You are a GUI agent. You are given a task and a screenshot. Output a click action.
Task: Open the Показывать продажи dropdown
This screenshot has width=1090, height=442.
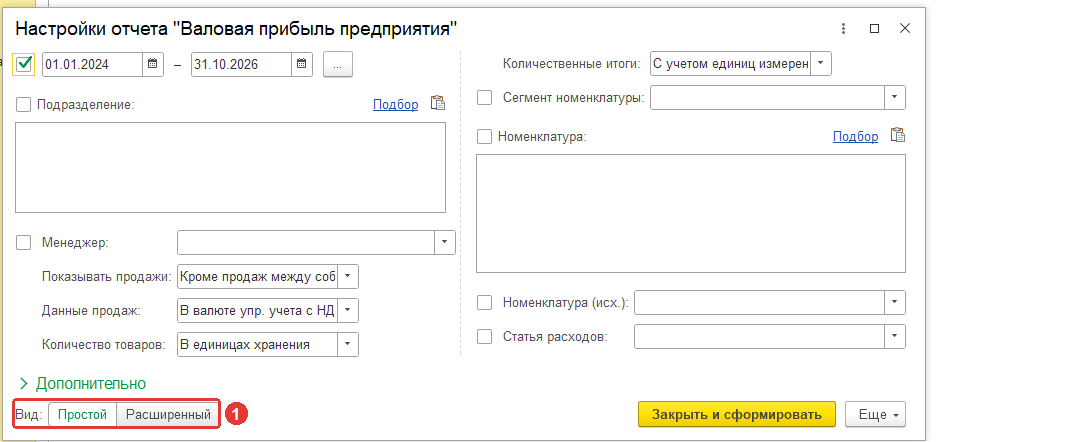point(348,276)
